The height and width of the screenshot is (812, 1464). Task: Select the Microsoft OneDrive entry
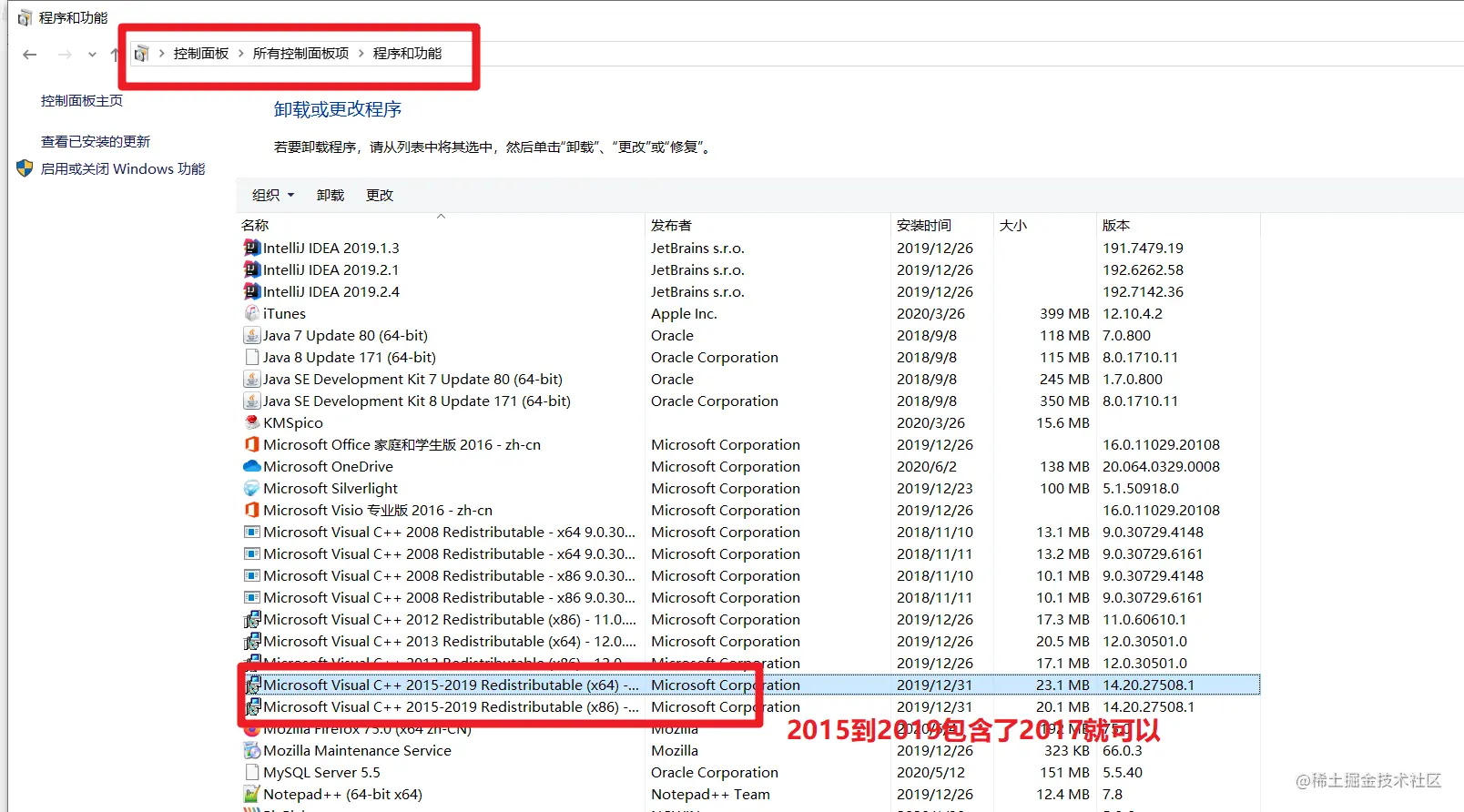(328, 466)
